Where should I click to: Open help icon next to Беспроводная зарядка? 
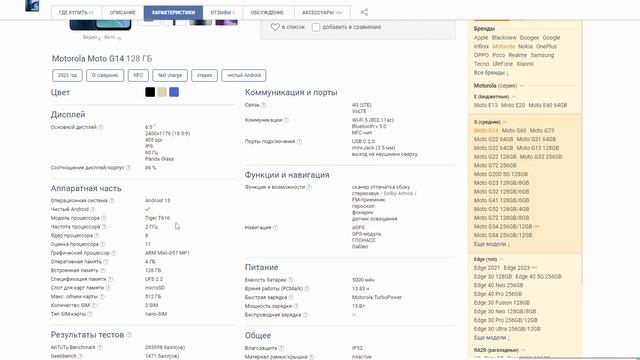pos(305,315)
